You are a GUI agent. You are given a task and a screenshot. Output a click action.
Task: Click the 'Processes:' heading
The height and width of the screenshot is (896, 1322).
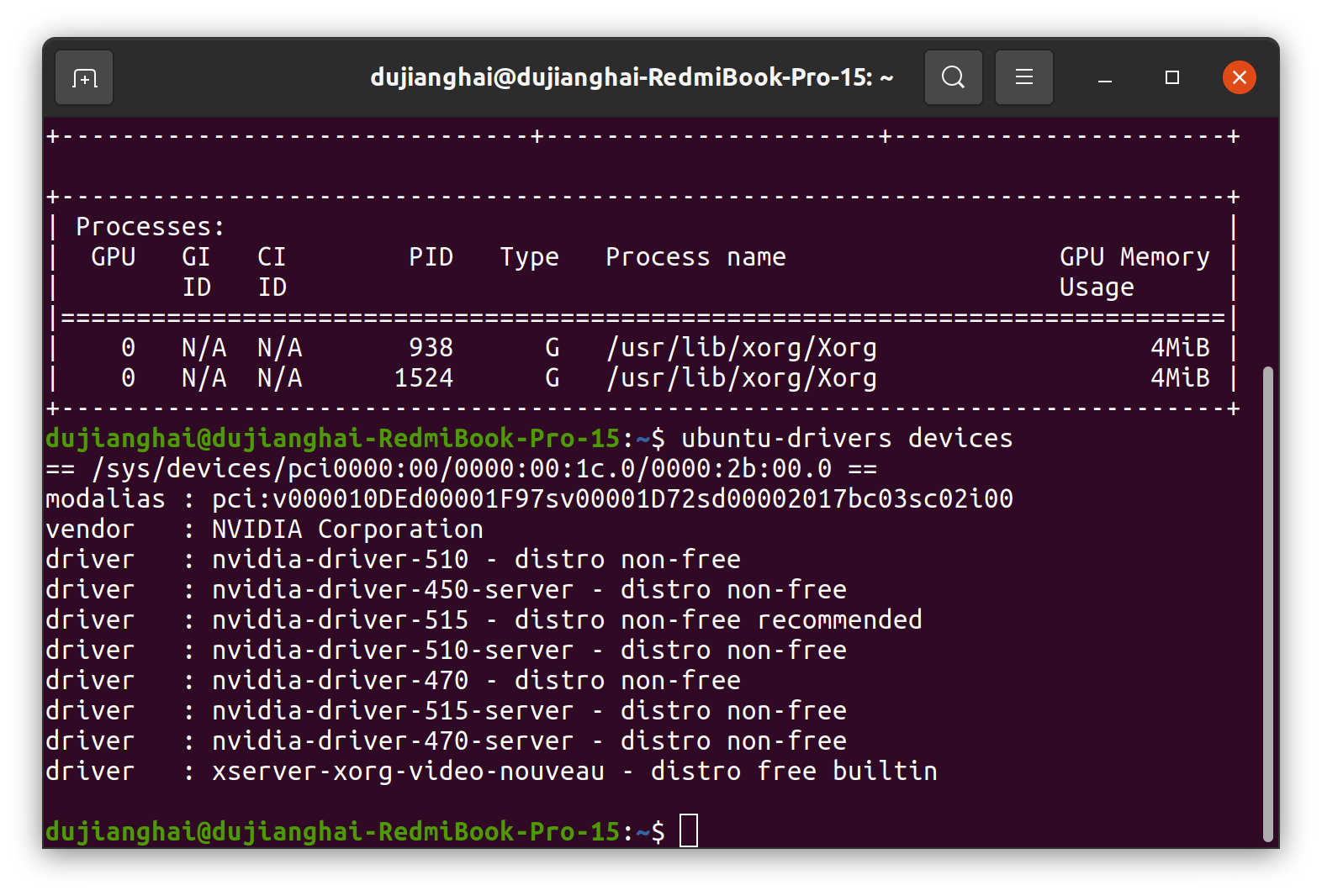(x=151, y=226)
